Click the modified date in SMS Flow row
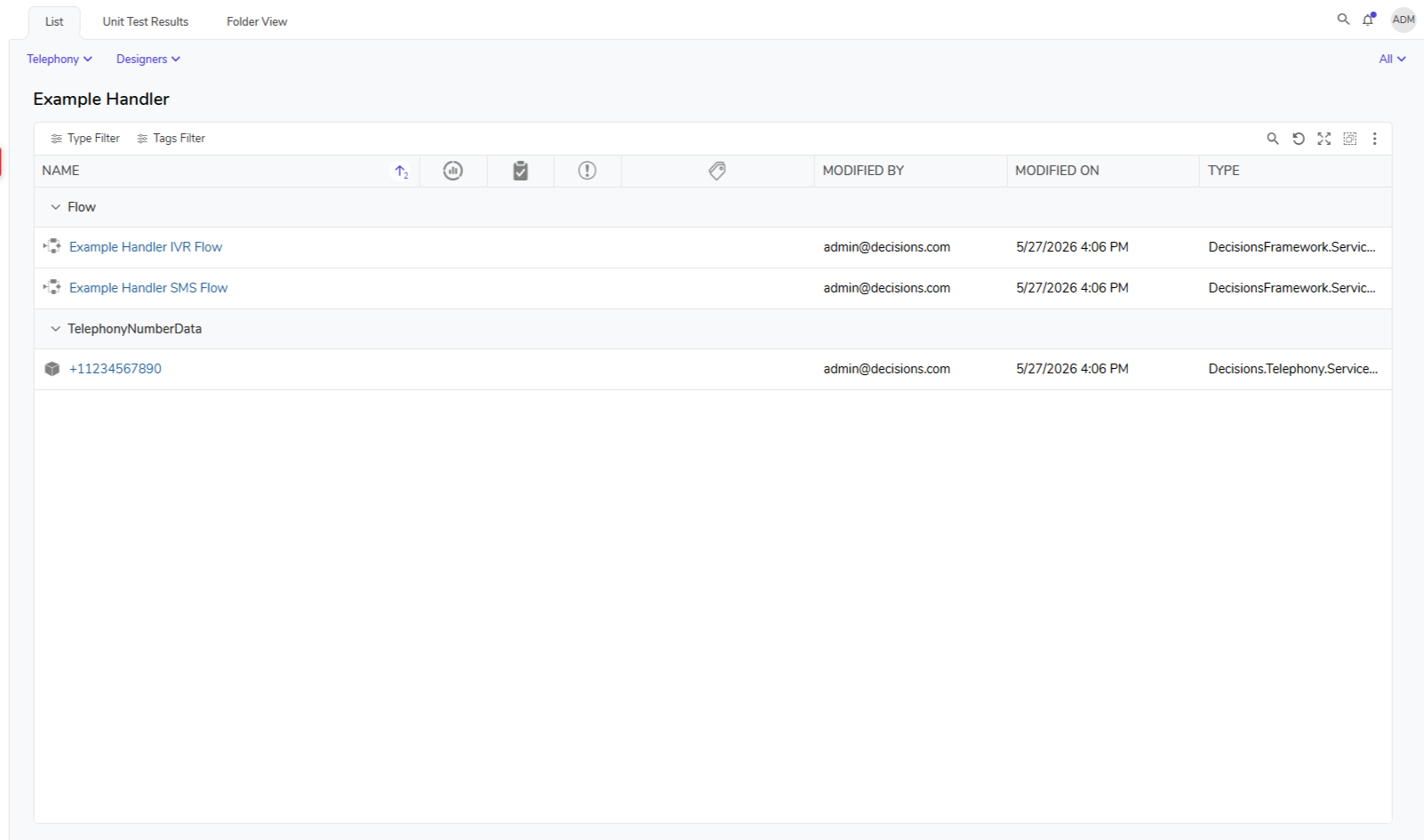This screenshot has width=1424, height=840. pos(1072,288)
